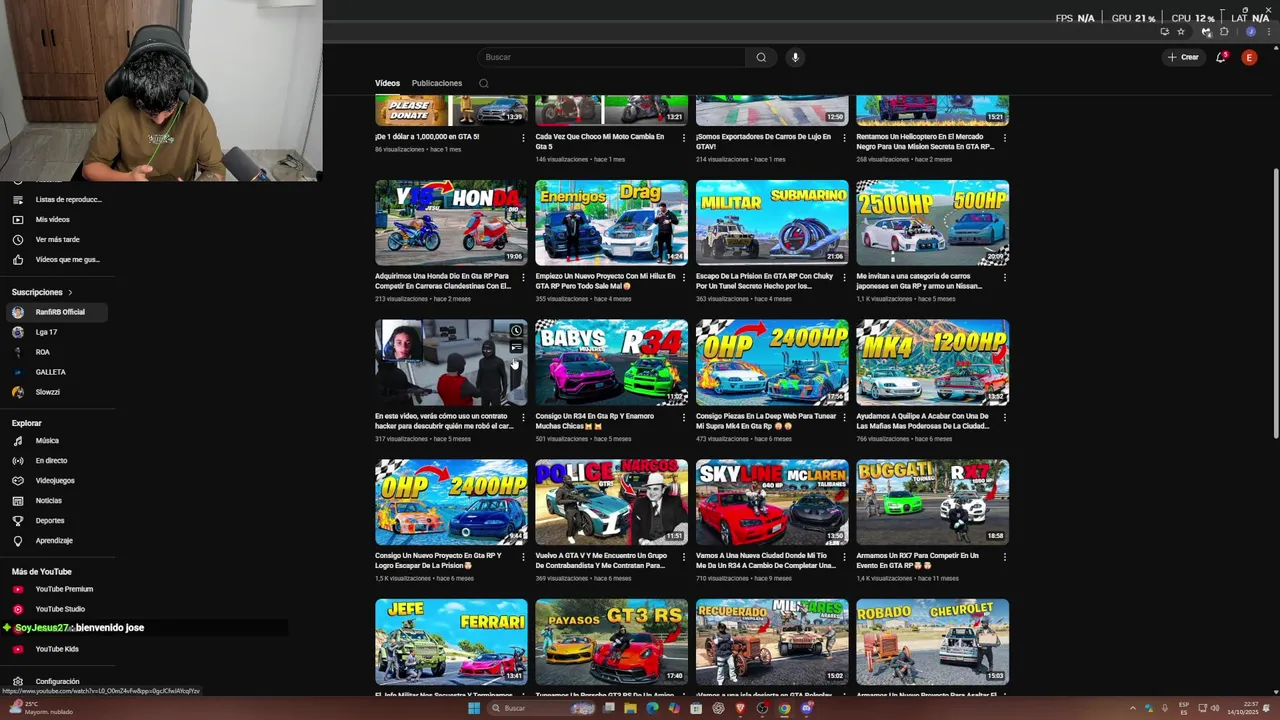The image size is (1280, 720).
Task: Open File Explorer from taskbar
Action: point(630,708)
